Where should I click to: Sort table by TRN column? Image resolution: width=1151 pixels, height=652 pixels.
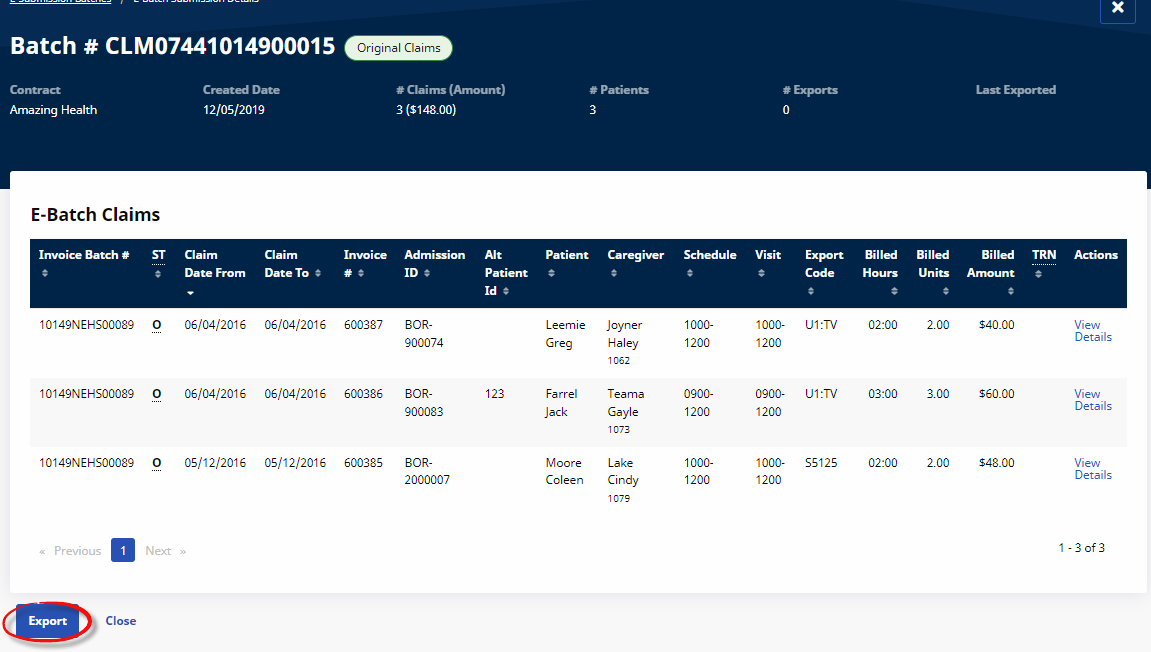[x=1043, y=256]
